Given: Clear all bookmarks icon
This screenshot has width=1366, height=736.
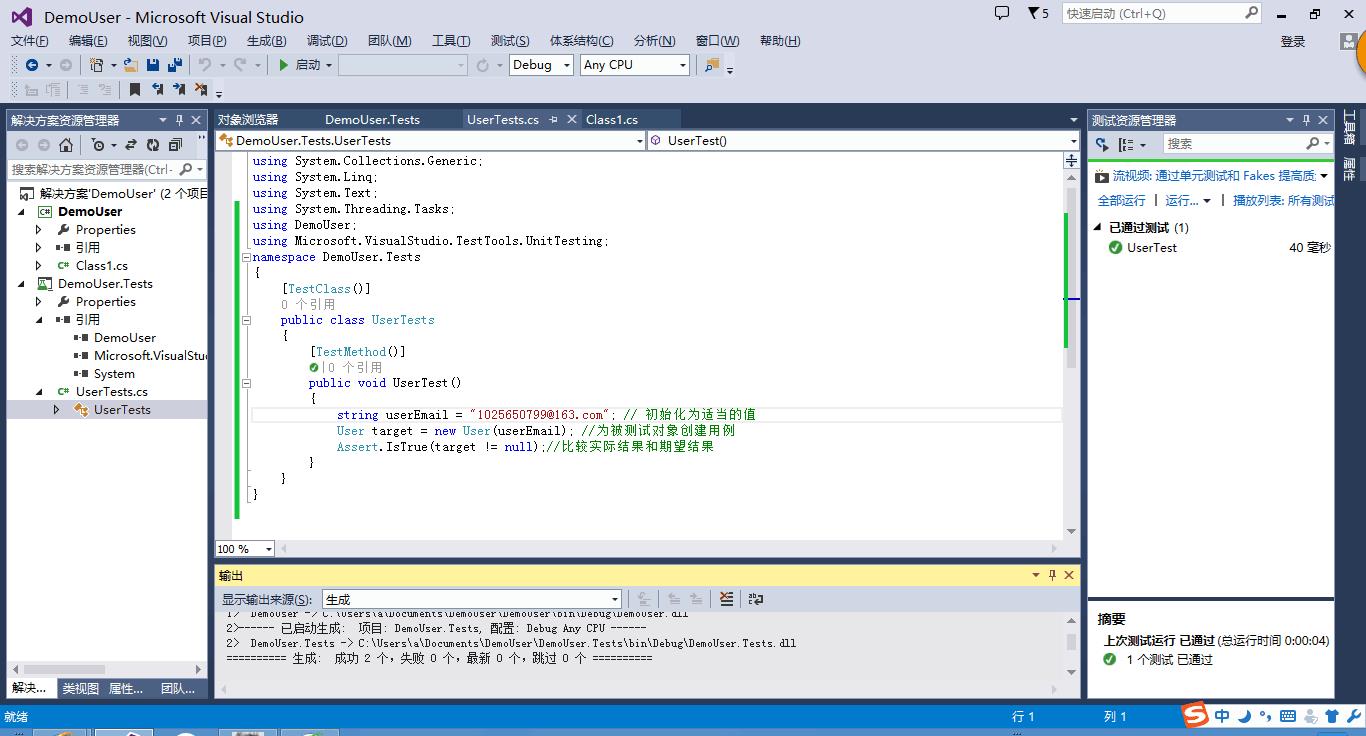Looking at the screenshot, I should pyautogui.click(x=201, y=89).
